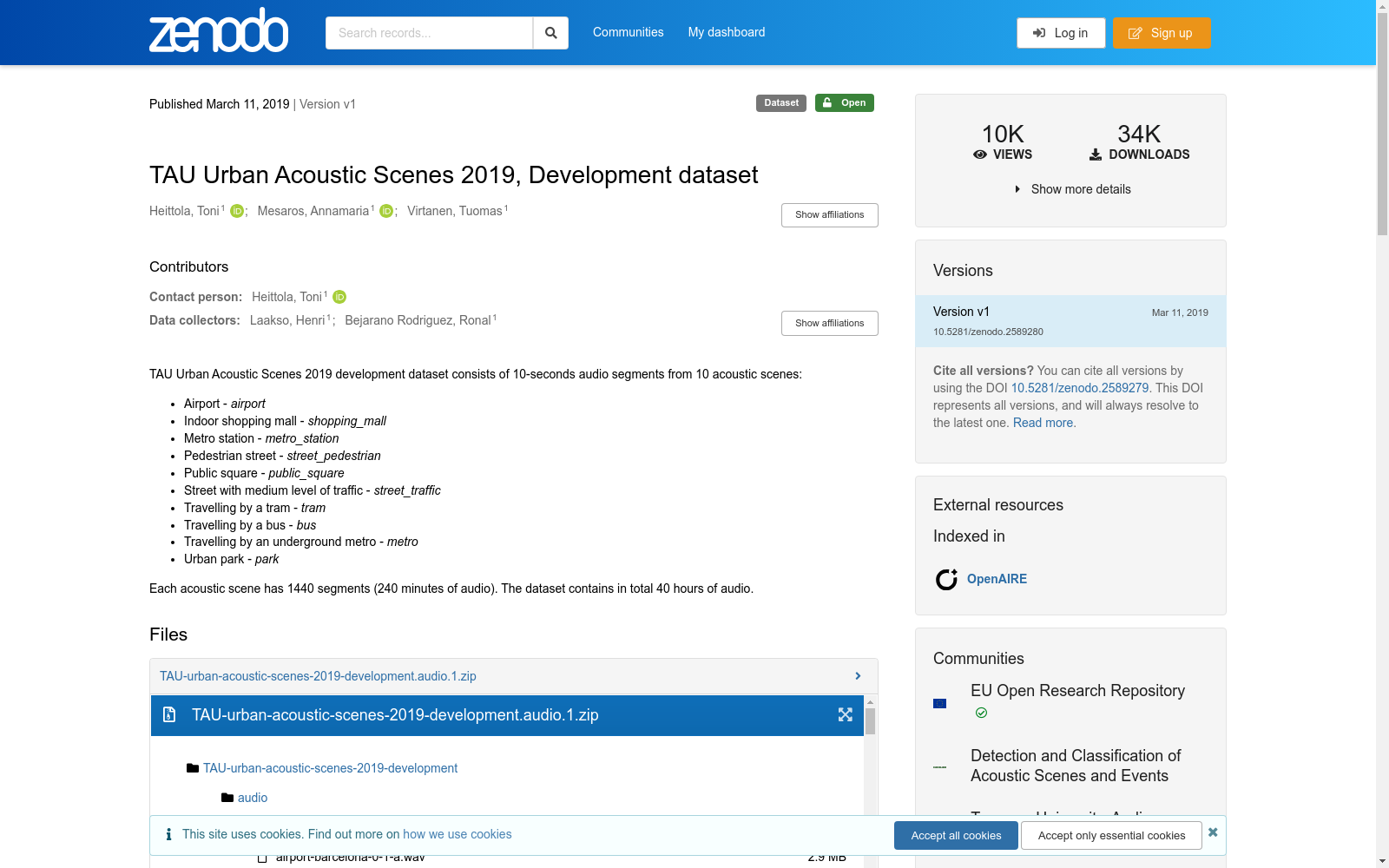Click the search magnifier button
Viewport: 1389px width, 868px height.
coord(550,33)
